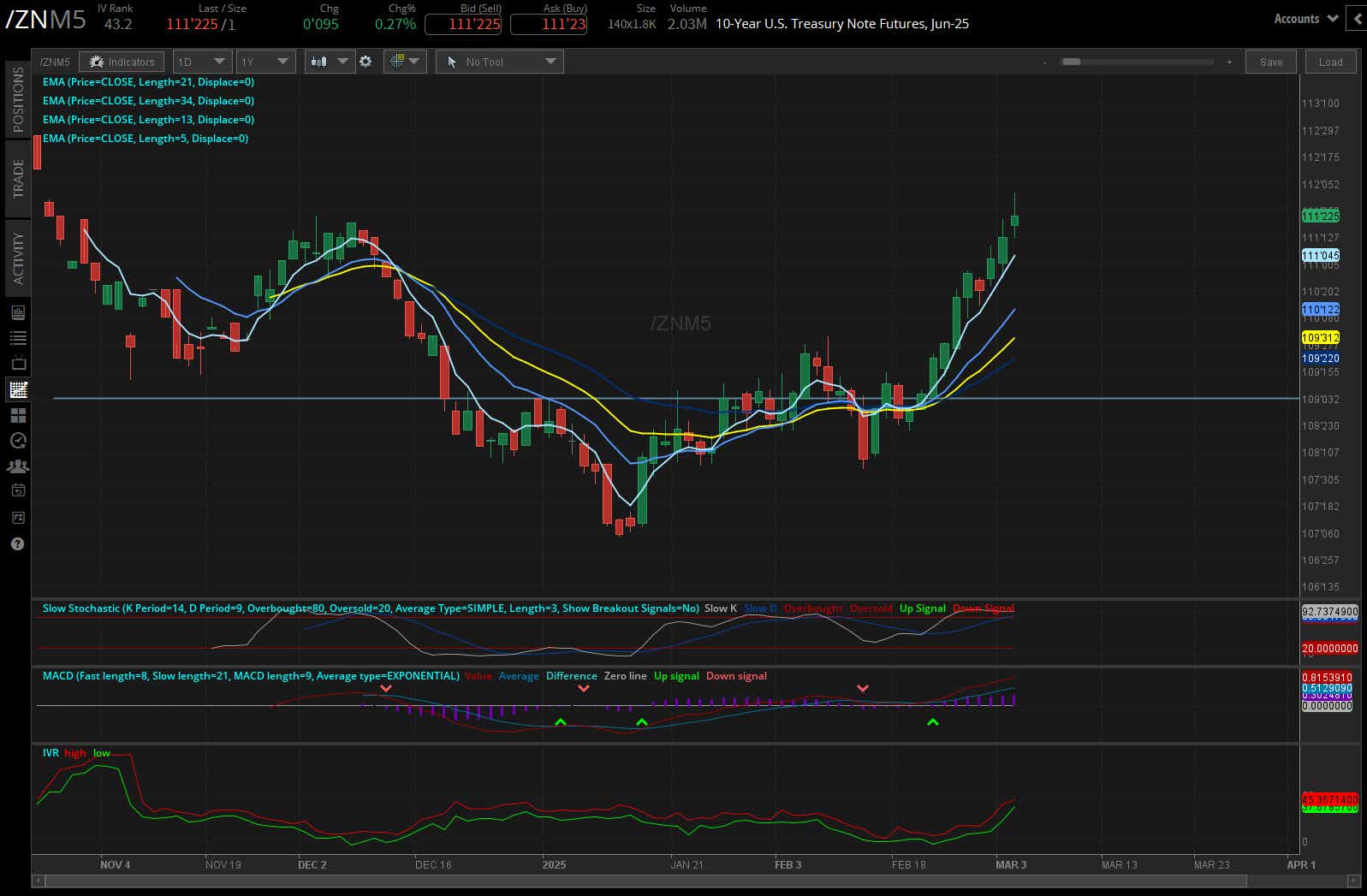Click the scrollbar right arrow
This screenshot has width=1367, height=896.
[1352, 881]
